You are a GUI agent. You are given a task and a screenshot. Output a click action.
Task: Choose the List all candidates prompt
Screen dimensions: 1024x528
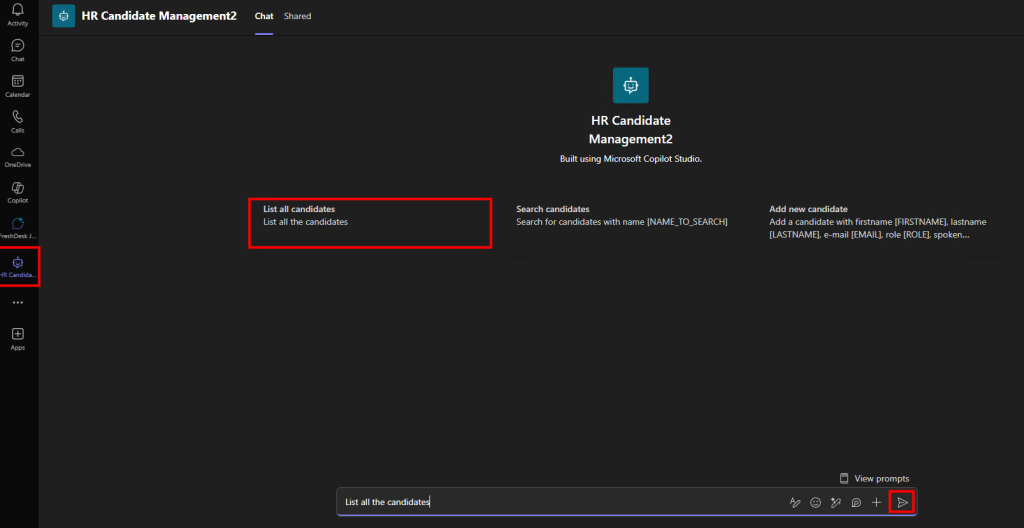tap(369, 222)
